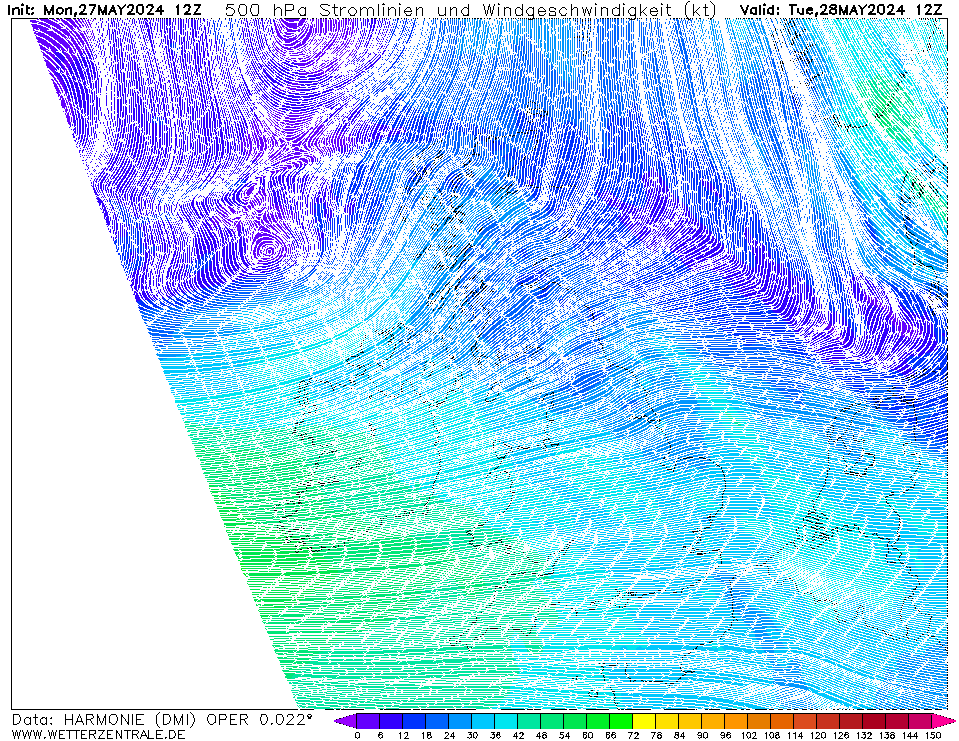Click the '150' legend value label

[933, 735]
